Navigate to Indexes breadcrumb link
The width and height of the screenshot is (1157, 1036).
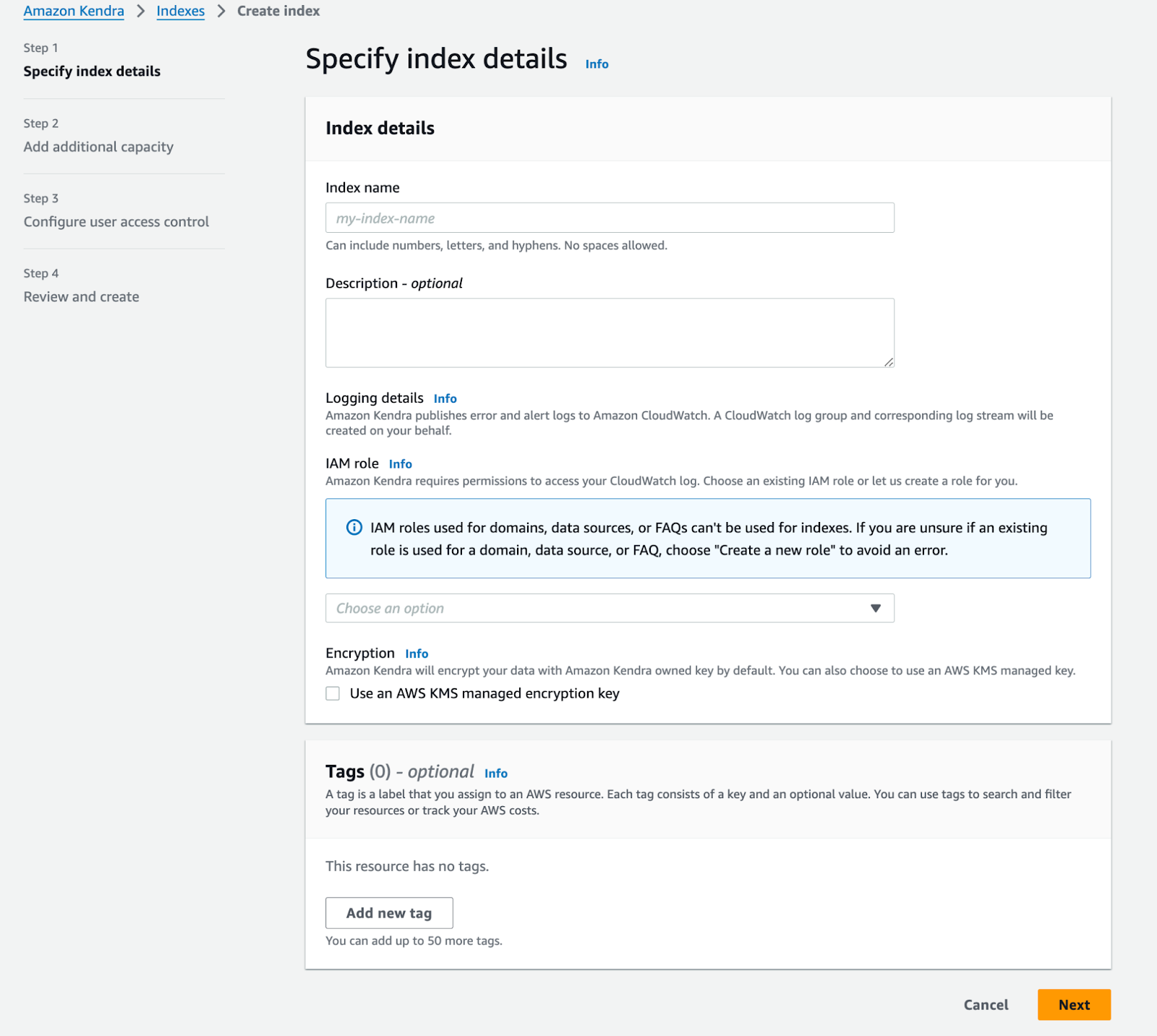pyautogui.click(x=181, y=12)
